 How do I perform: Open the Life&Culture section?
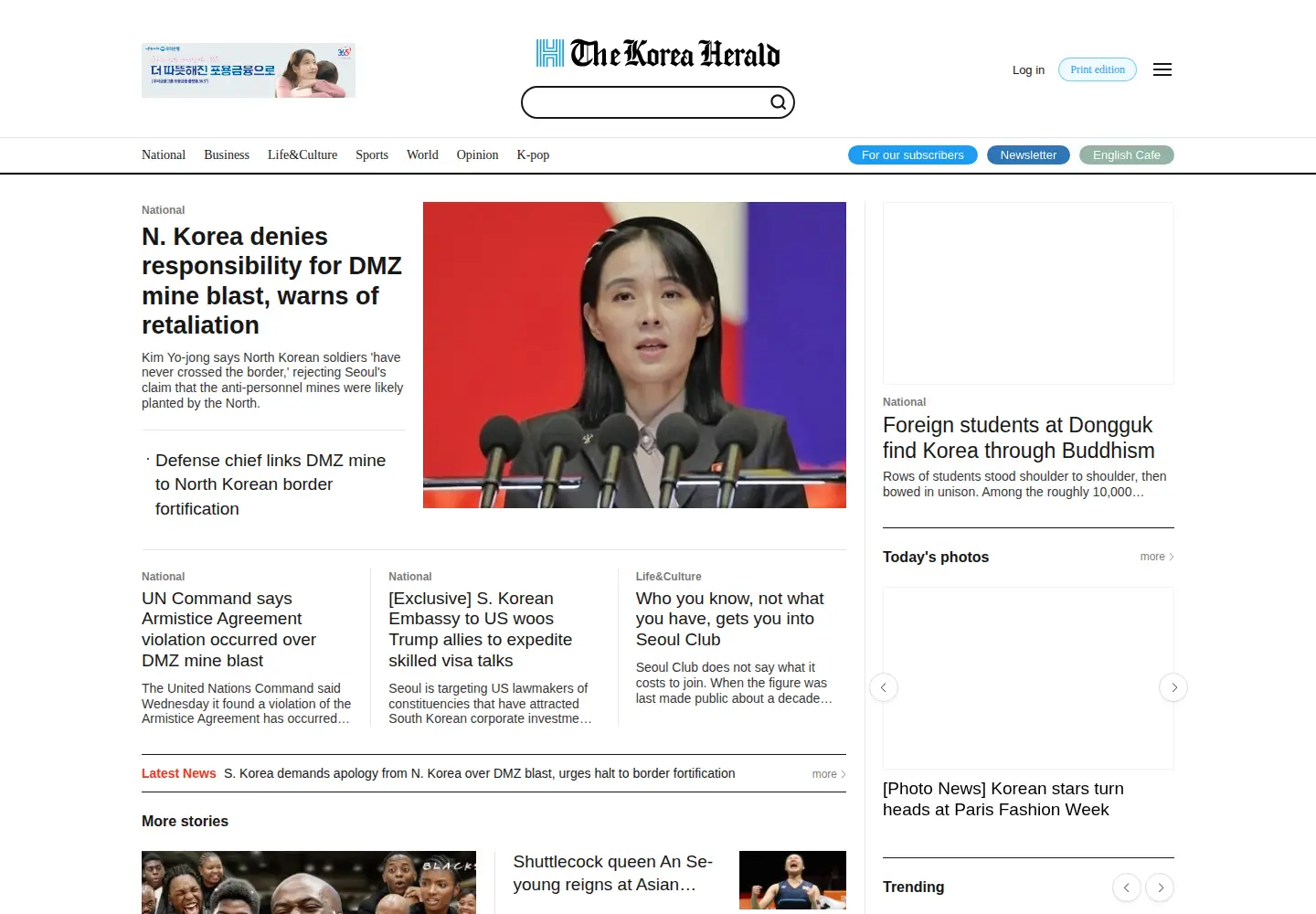[x=302, y=154]
